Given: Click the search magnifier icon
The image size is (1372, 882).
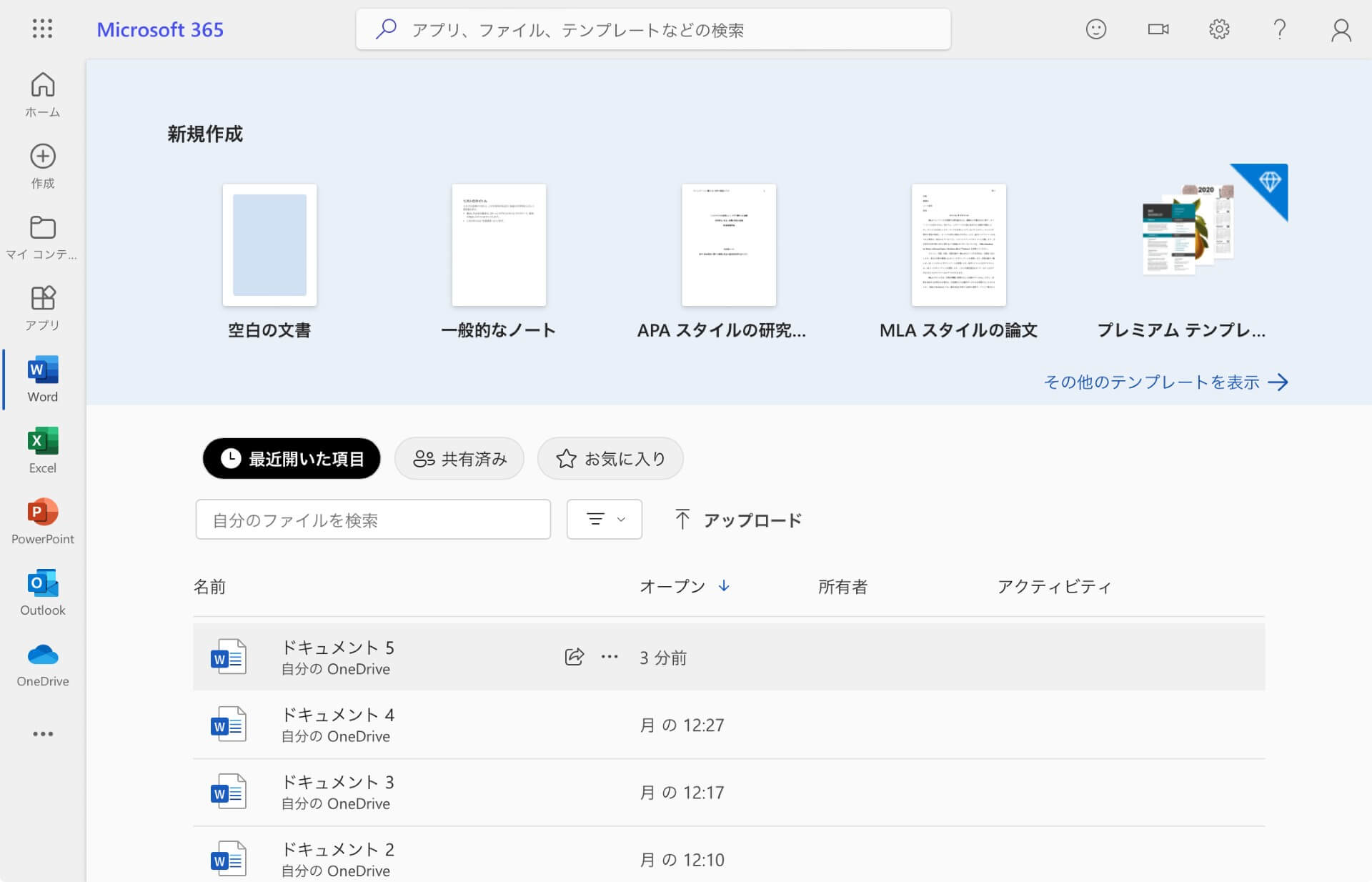Looking at the screenshot, I should (386, 29).
